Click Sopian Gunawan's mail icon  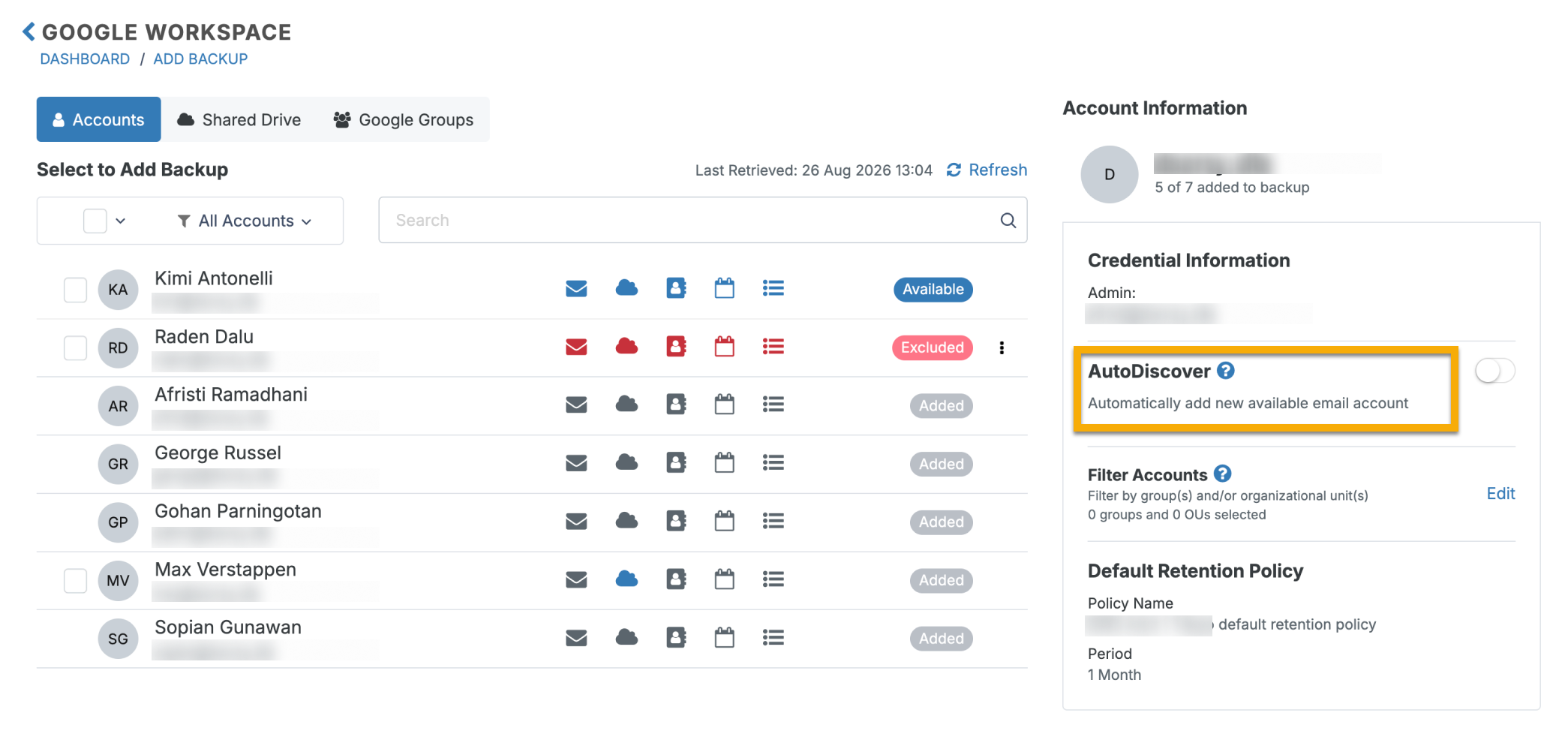[576, 638]
